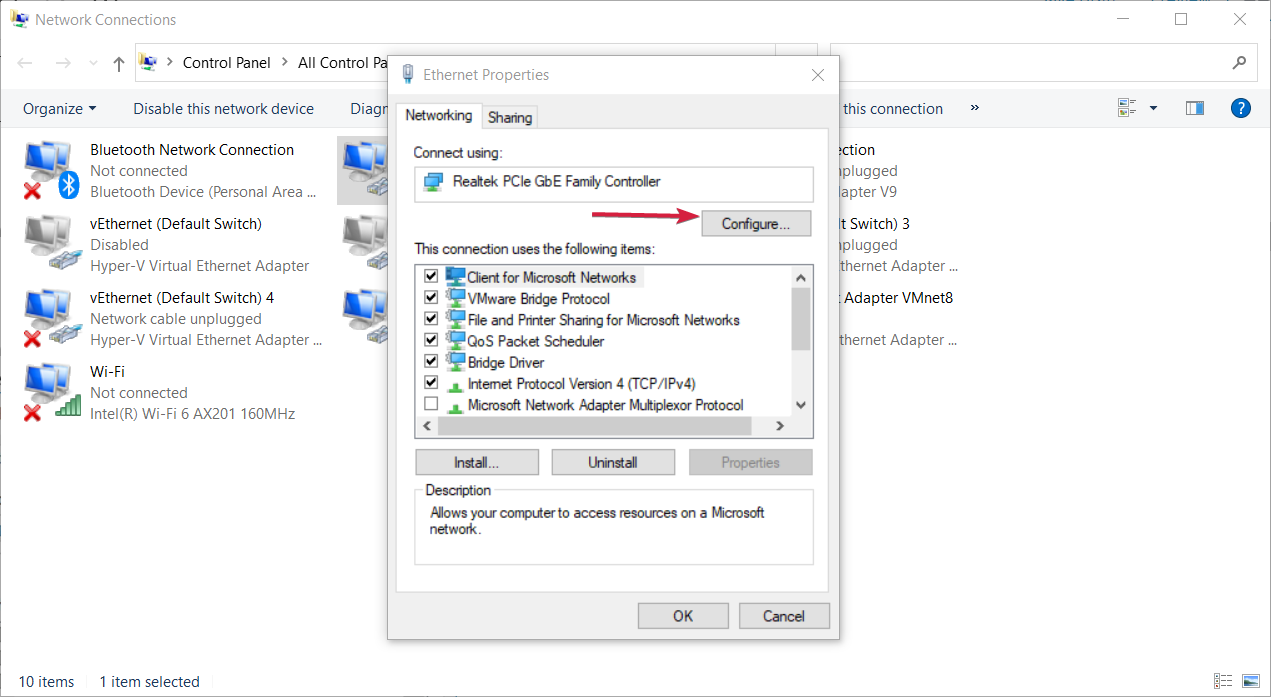The width and height of the screenshot is (1271, 697).
Task: Open the recent locations dropdown
Action: pos(92,63)
